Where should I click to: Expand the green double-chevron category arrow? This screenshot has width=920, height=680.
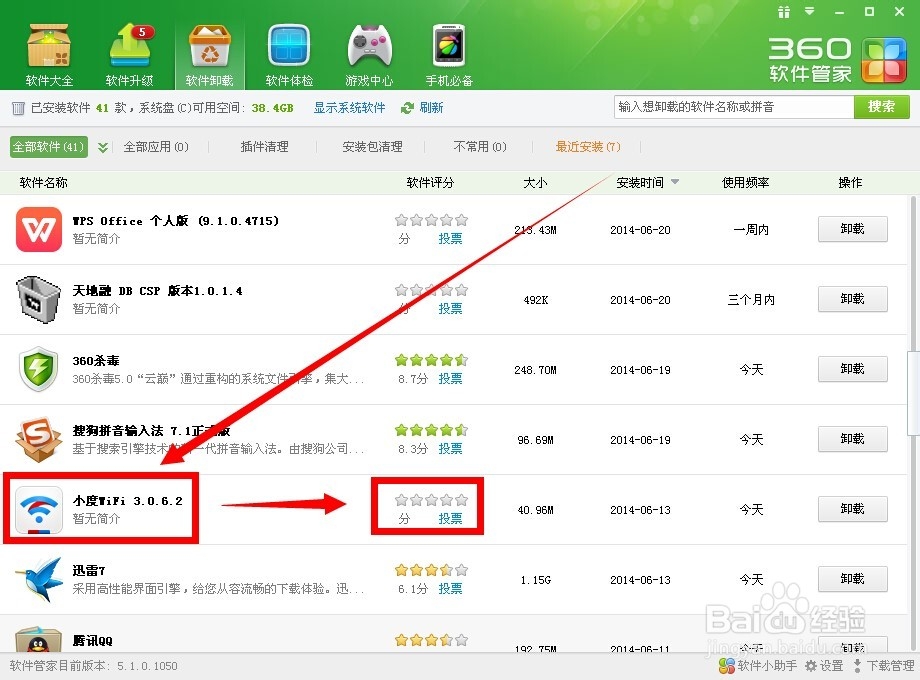(x=103, y=147)
